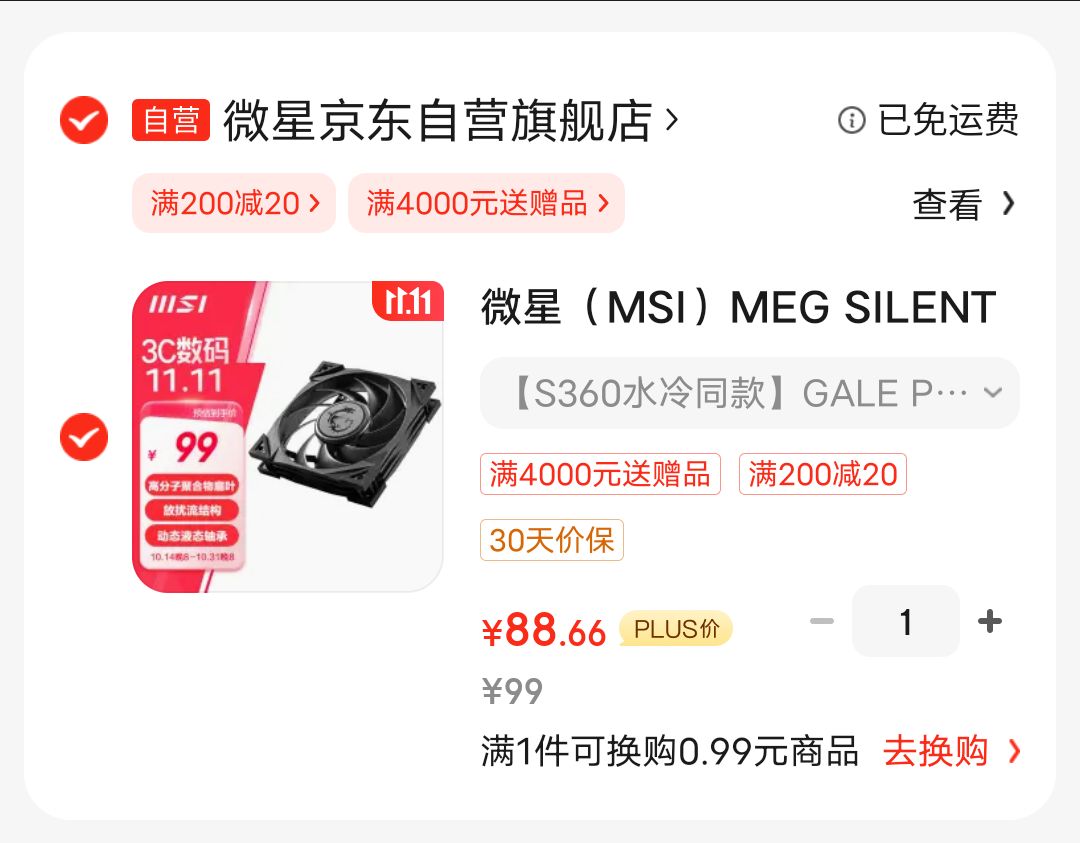Tap the arrow next to 查看
This screenshot has width=1080, height=843.
(x=1008, y=204)
